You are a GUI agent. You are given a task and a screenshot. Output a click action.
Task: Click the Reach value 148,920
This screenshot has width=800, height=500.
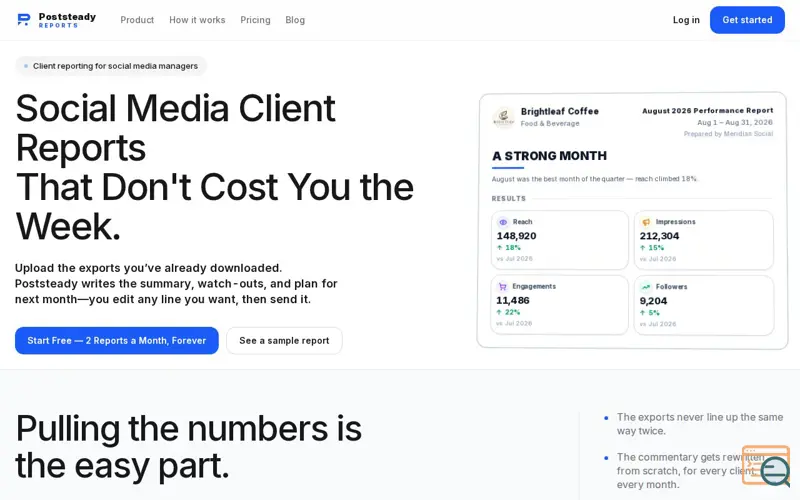click(516, 236)
